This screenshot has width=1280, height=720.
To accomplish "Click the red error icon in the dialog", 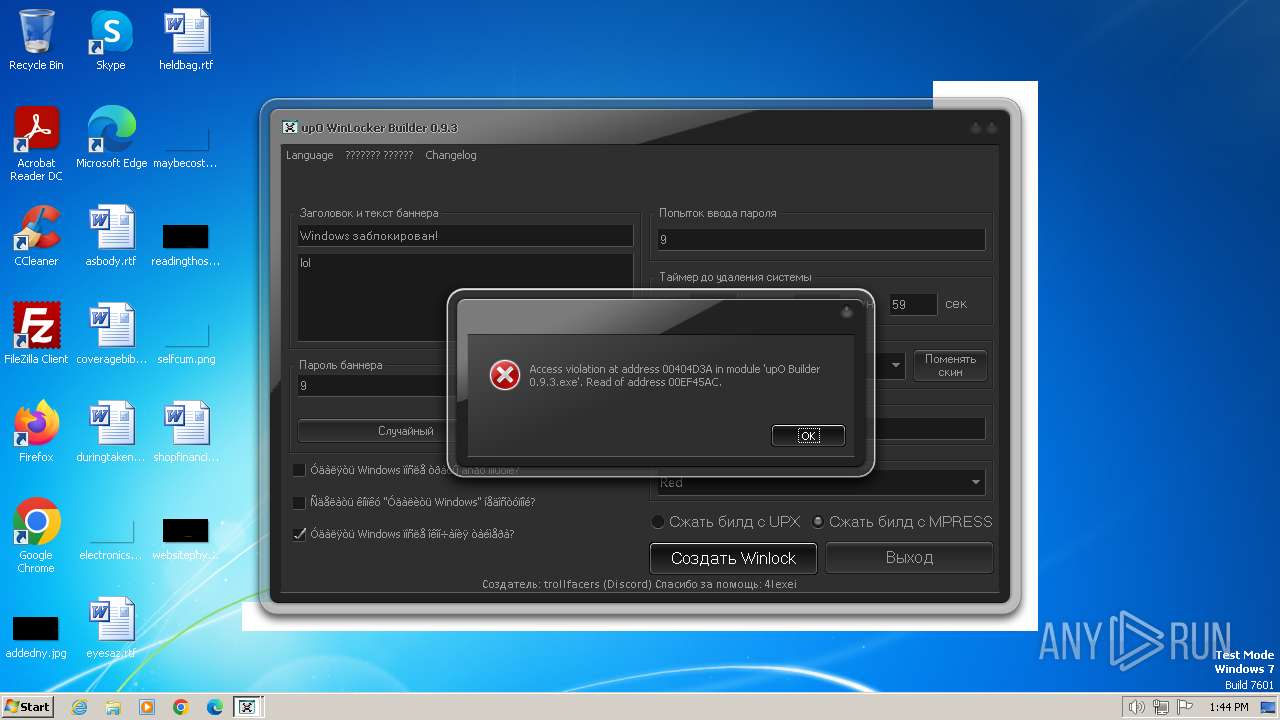I will (504, 375).
